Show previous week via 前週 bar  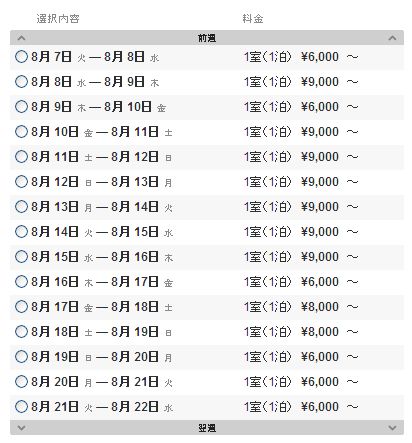click(x=207, y=38)
